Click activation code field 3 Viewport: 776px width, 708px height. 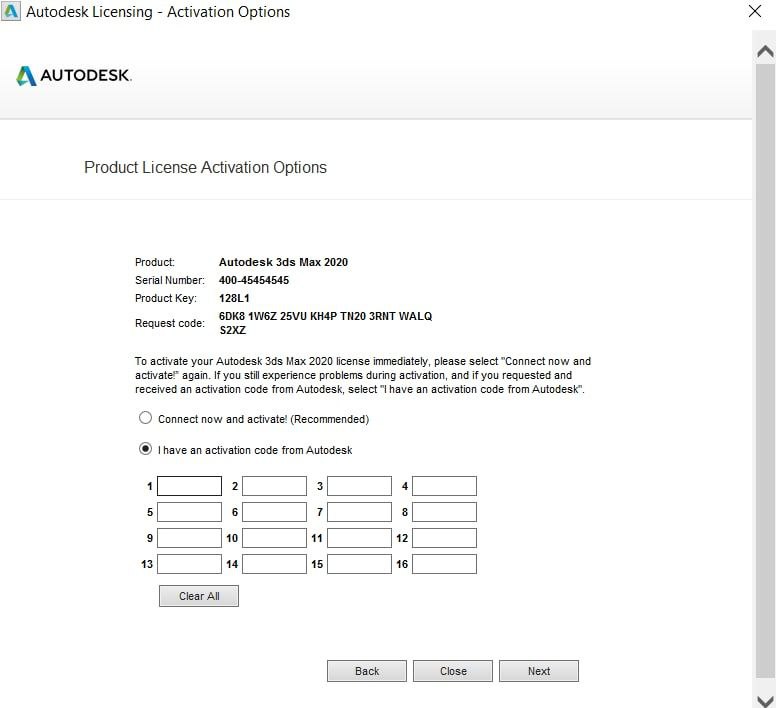coord(359,486)
